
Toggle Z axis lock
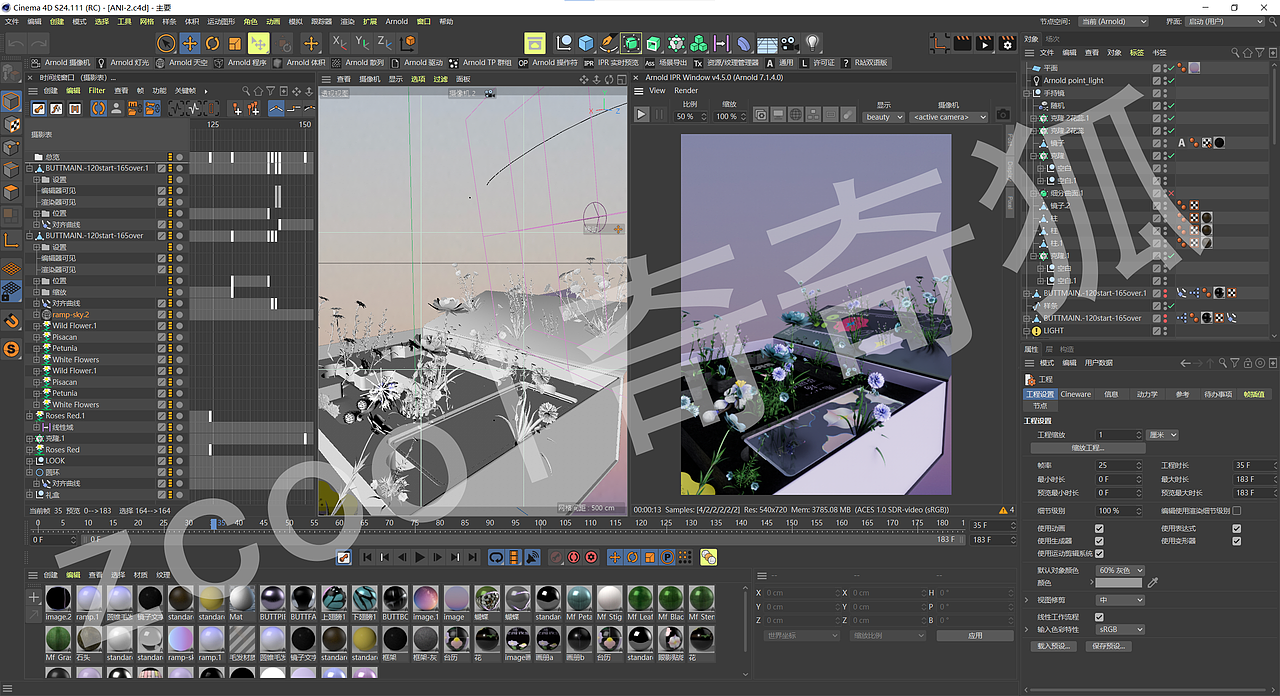click(385, 43)
